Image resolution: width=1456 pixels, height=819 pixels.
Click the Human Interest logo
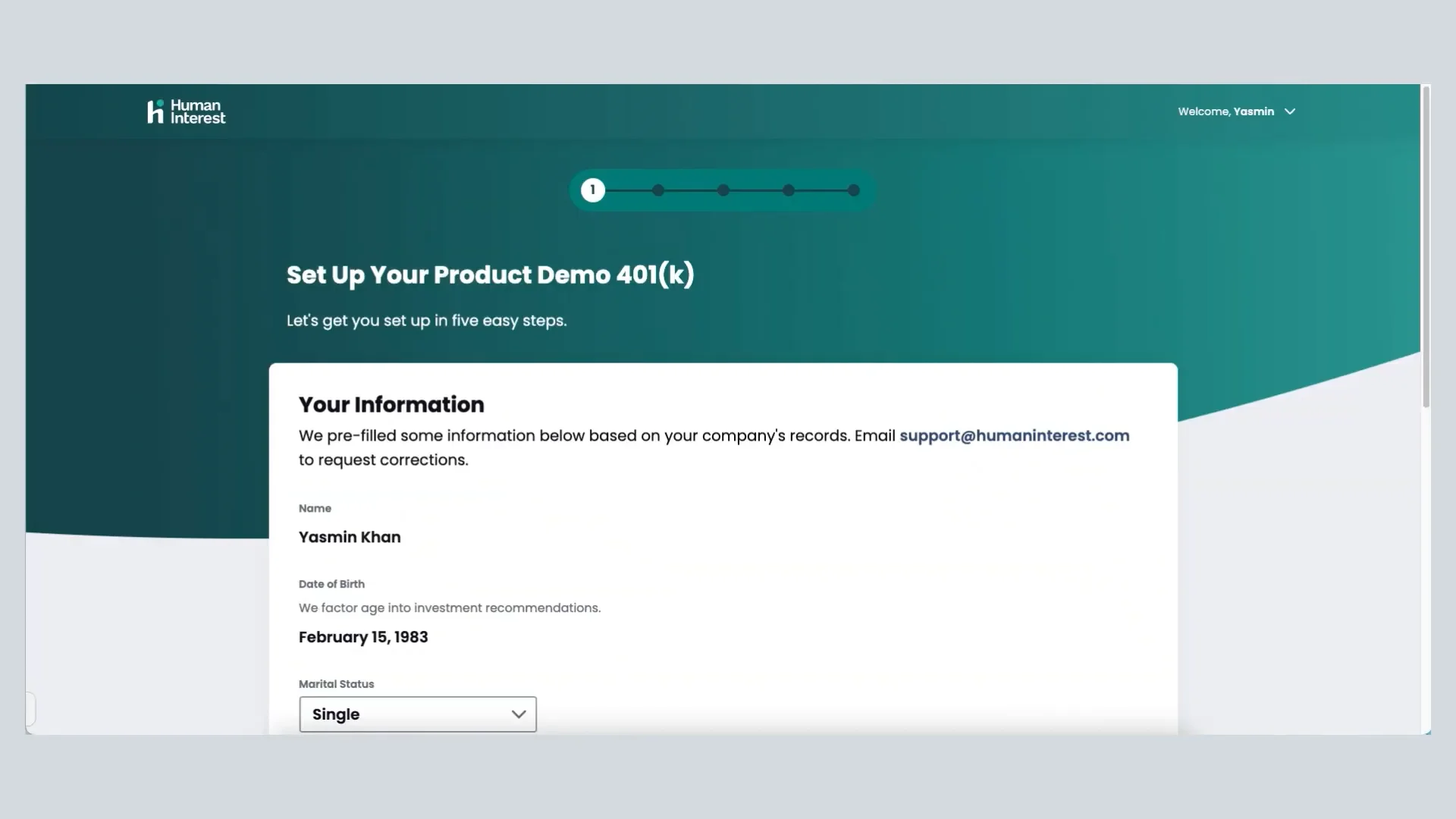pyautogui.click(x=187, y=111)
